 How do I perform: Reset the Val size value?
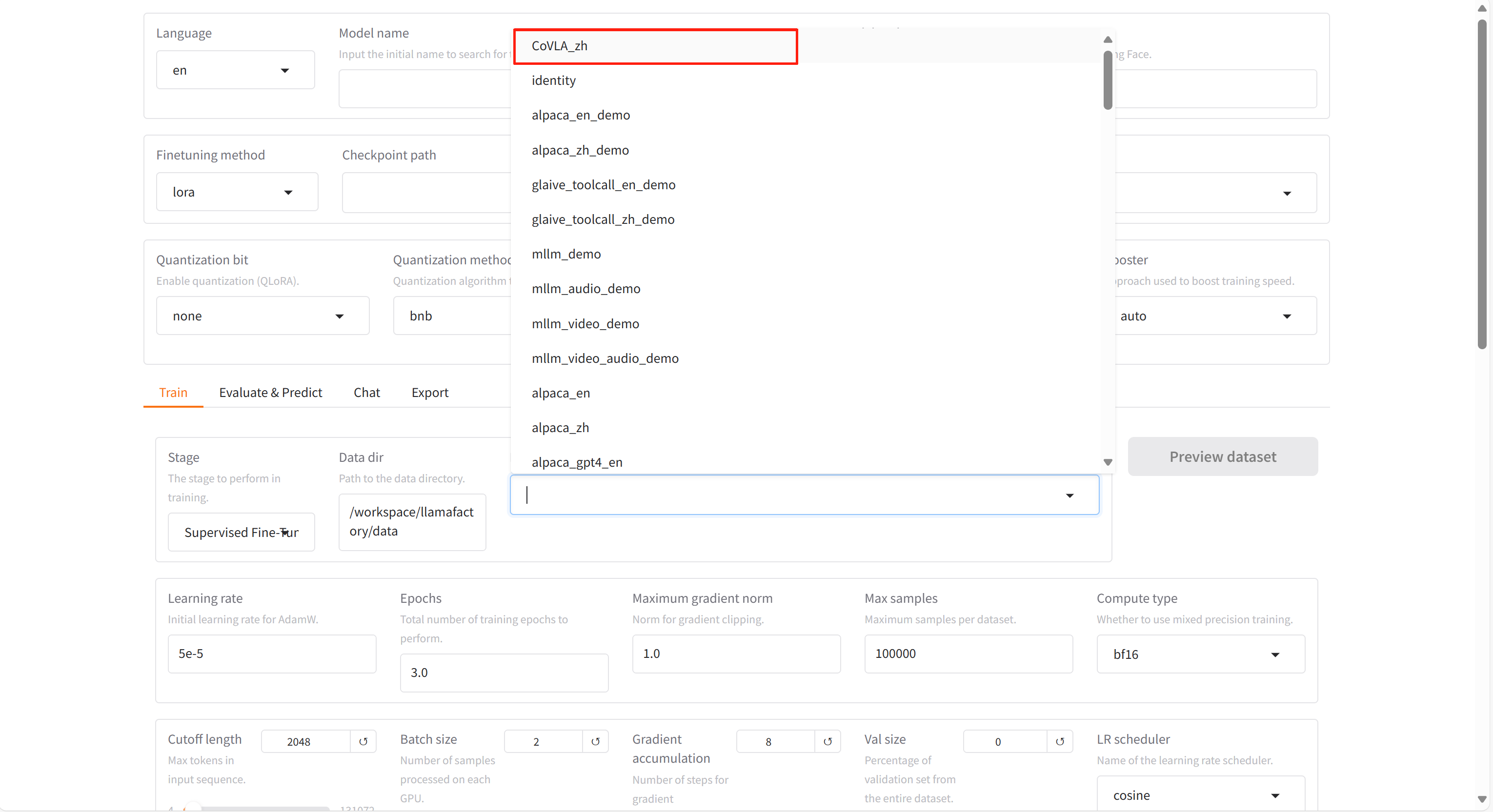pyautogui.click(x=1059, y=741)
